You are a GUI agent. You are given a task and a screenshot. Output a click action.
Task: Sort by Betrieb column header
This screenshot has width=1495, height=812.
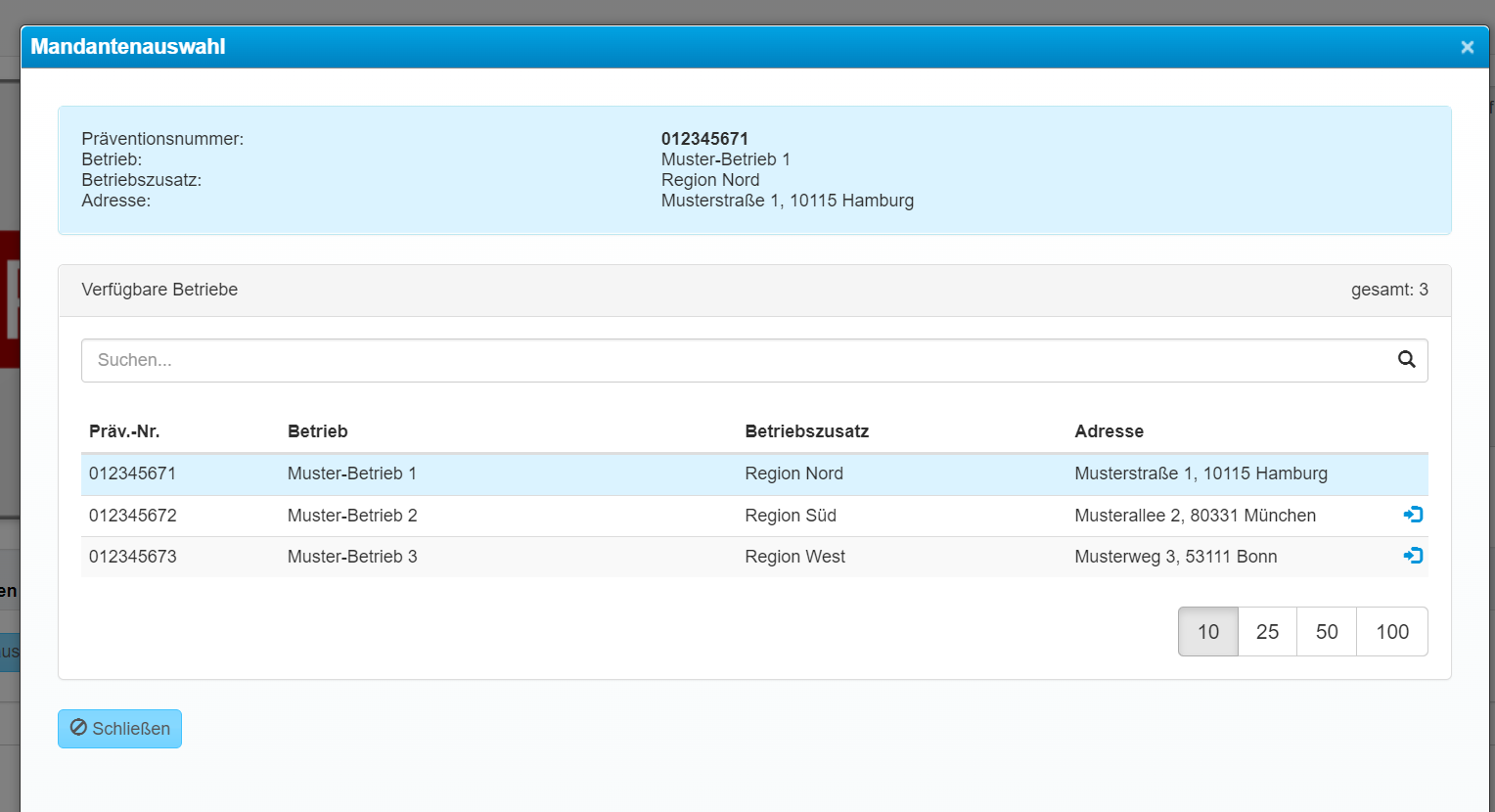click(318, 431)
